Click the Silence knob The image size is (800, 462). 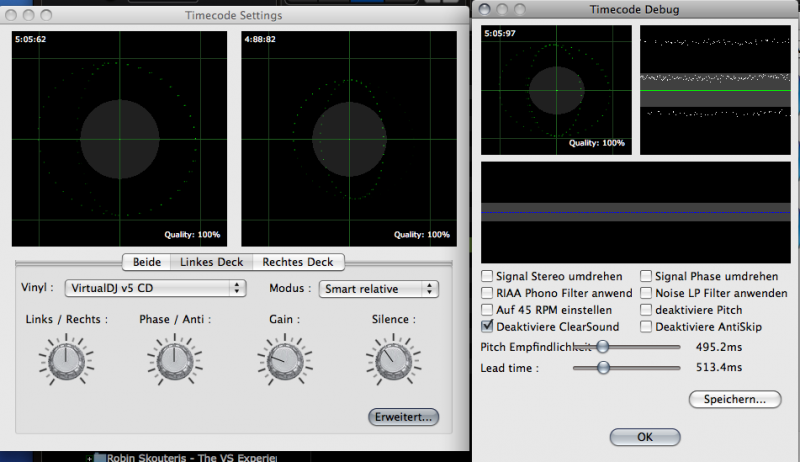(388, 357)
